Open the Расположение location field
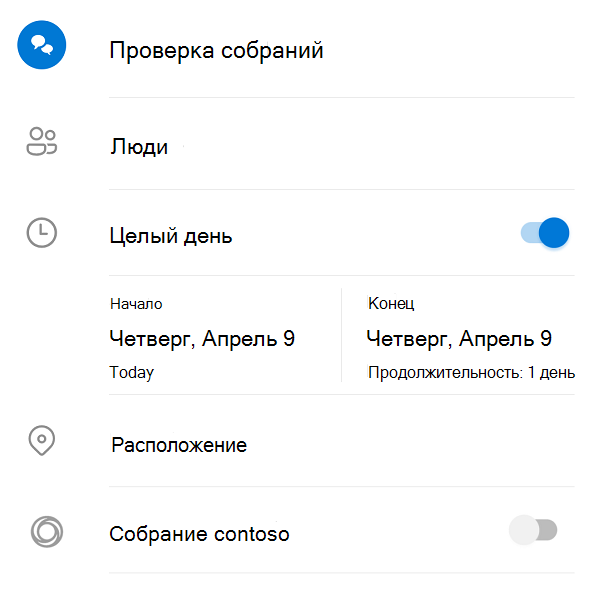Image resolution: width=599 pixels, height=599 pixels. click(x=342, y=445)
